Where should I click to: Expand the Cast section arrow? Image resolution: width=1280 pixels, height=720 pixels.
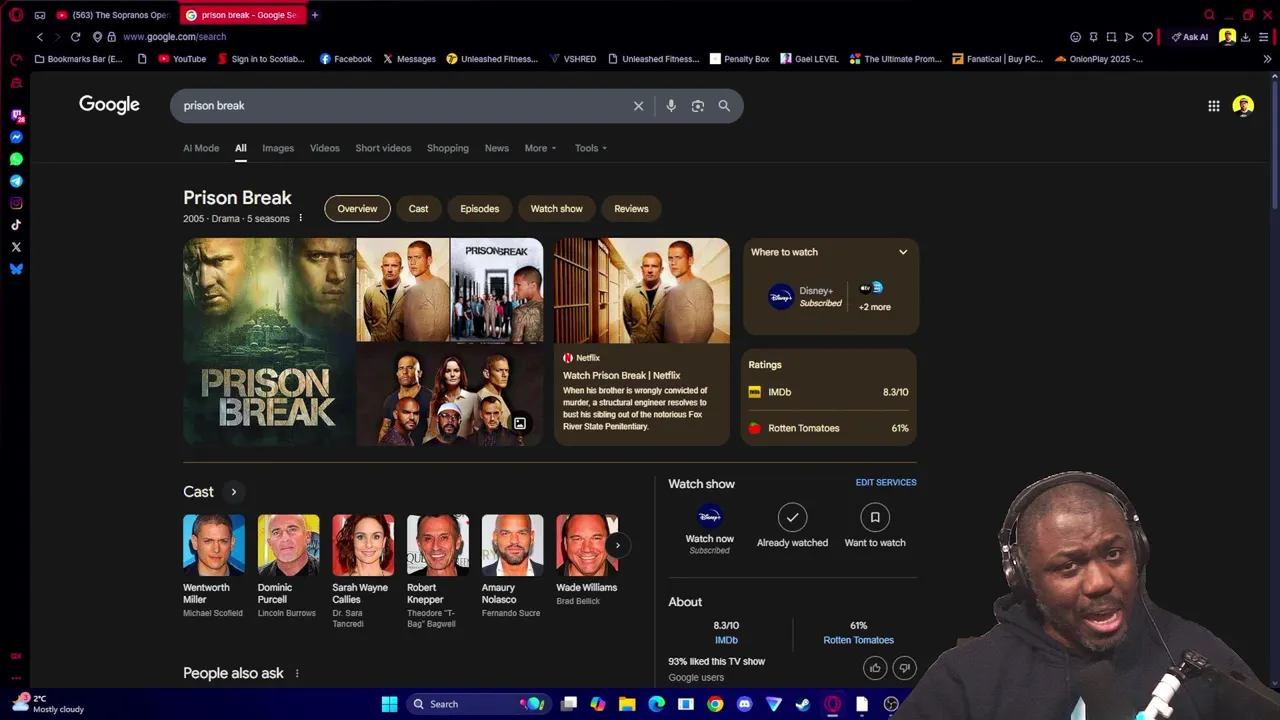[x=233, y=492]
